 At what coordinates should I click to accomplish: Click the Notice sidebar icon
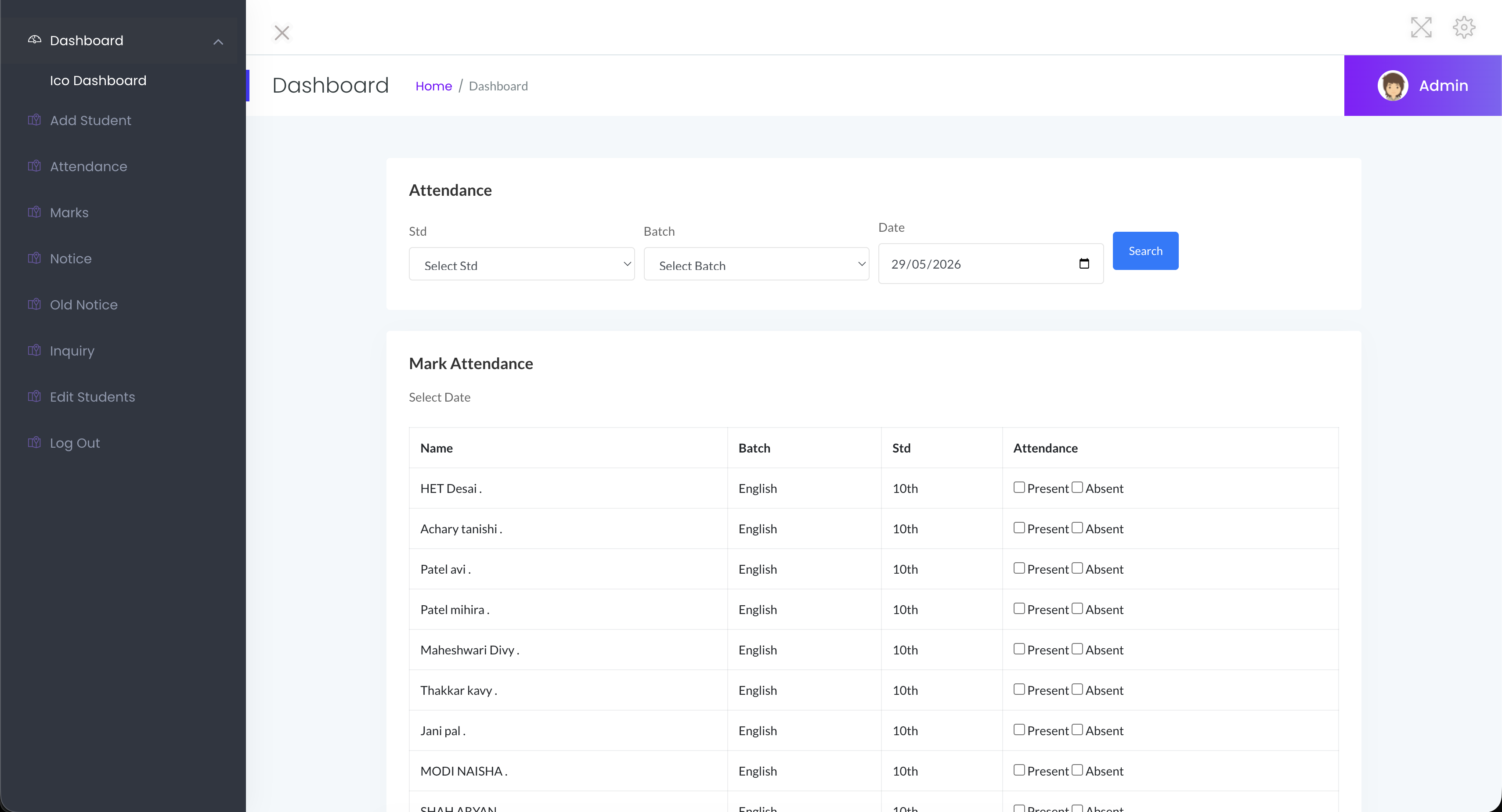[x=34, y=258]
